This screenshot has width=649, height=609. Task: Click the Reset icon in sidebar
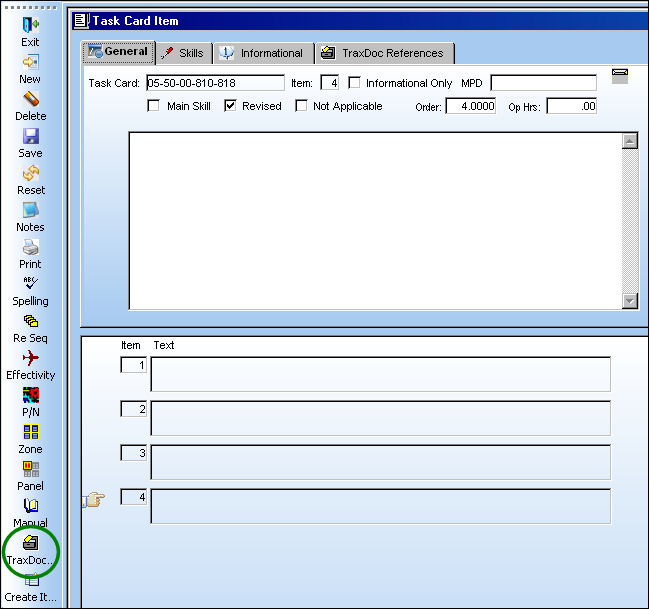click(31, 173)
